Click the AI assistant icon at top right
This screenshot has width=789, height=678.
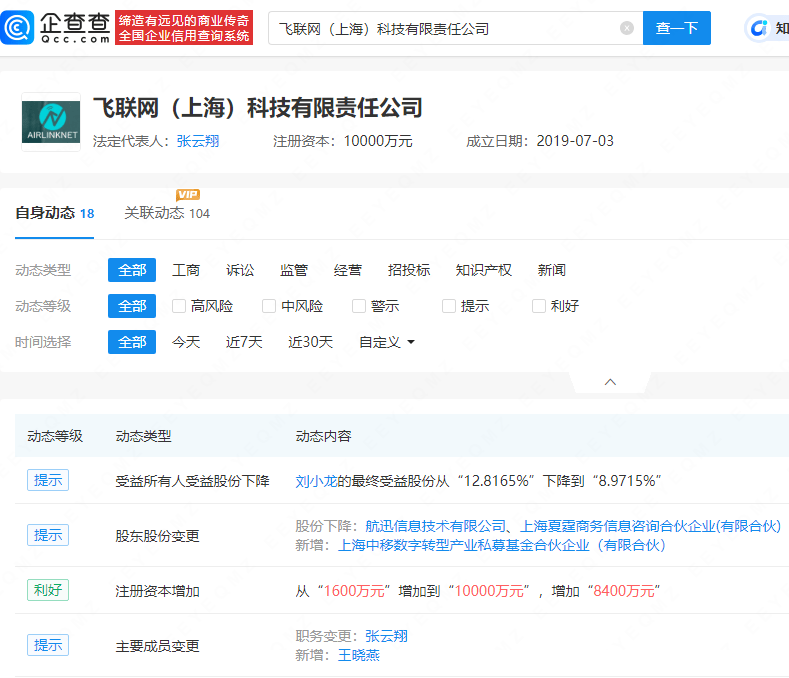point(758,28)
